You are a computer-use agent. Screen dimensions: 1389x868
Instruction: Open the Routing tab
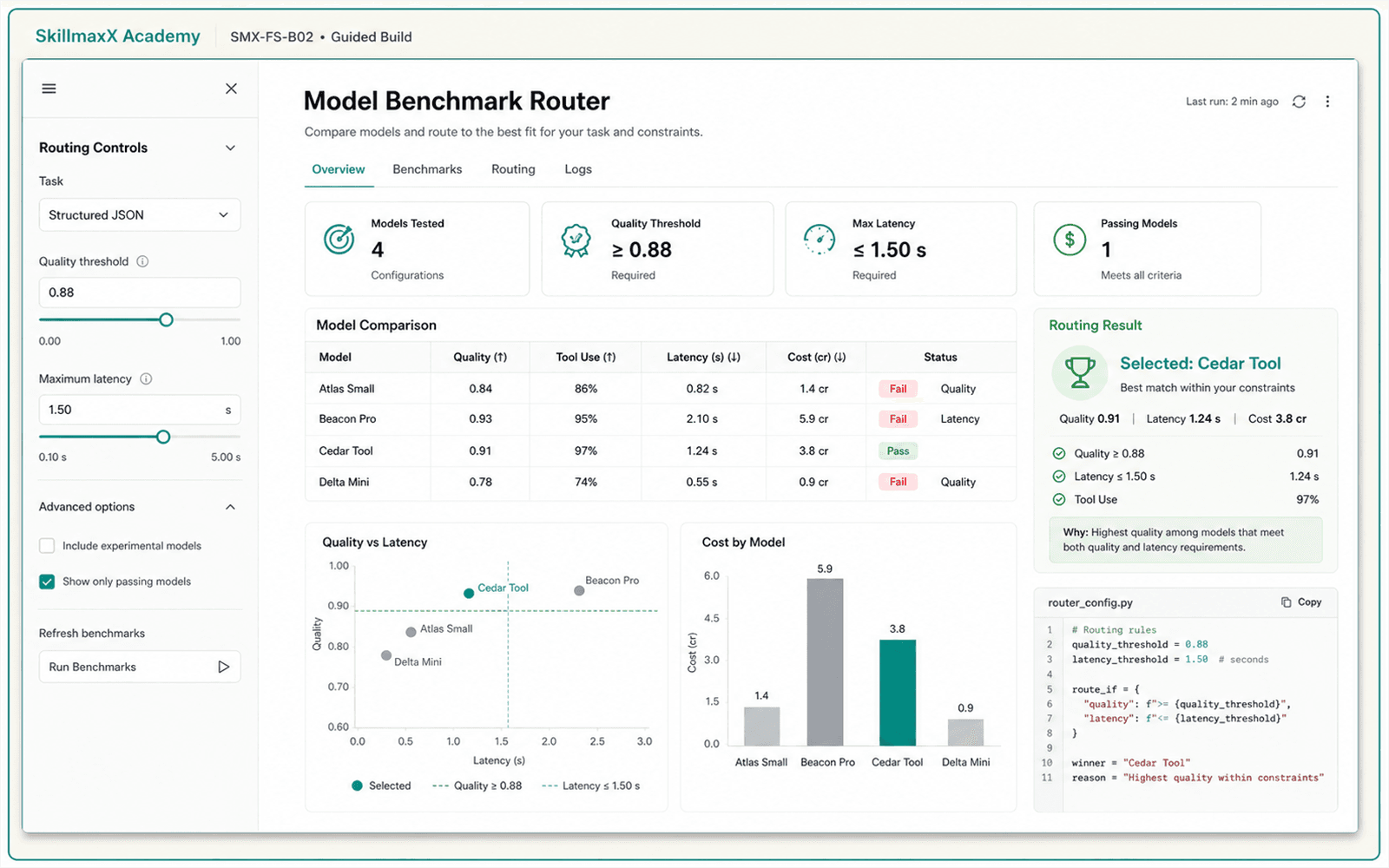pos(513,169)
